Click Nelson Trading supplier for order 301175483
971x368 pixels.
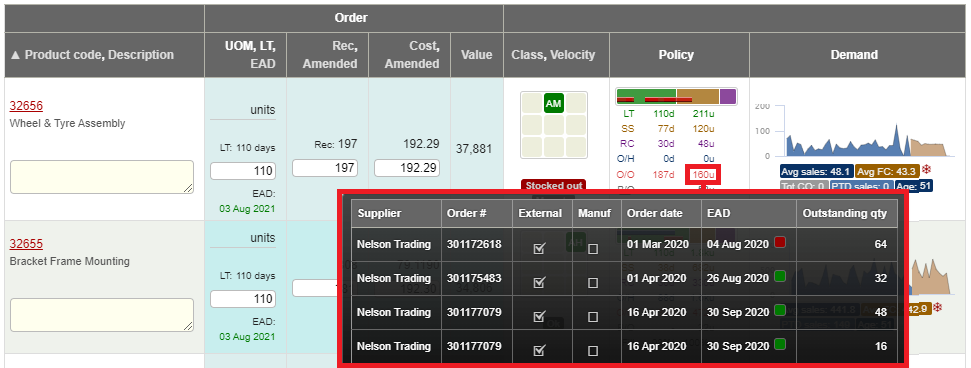tap(394, 278)
